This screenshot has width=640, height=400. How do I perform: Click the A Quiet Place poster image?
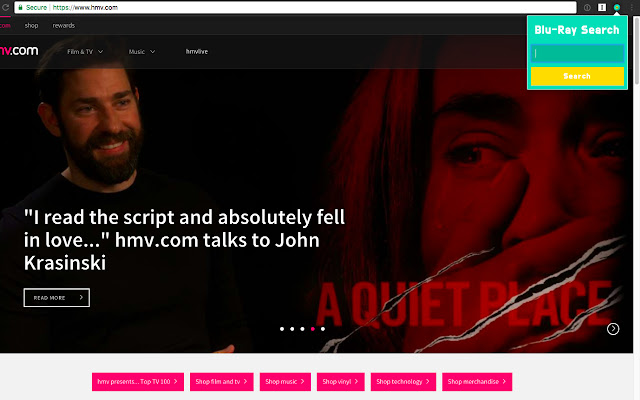pyautogui.click(x=473, y=212)
